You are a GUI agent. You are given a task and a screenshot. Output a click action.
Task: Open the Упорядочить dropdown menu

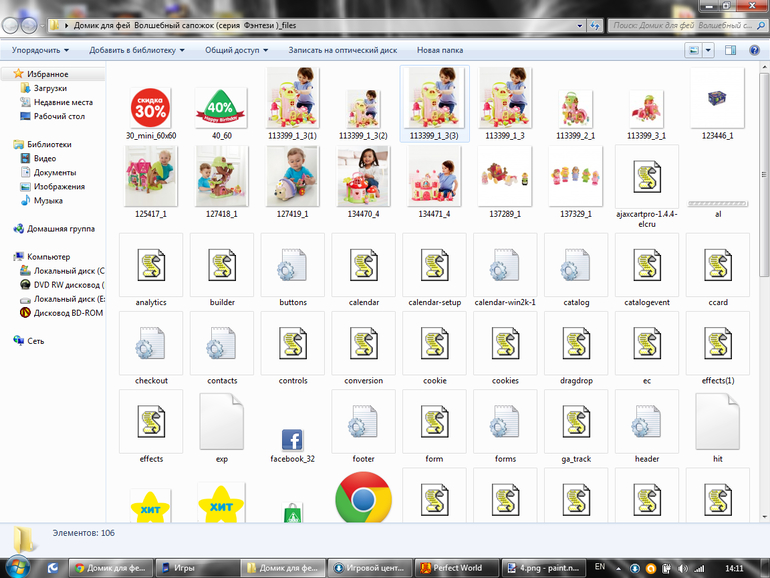[40, 50]
